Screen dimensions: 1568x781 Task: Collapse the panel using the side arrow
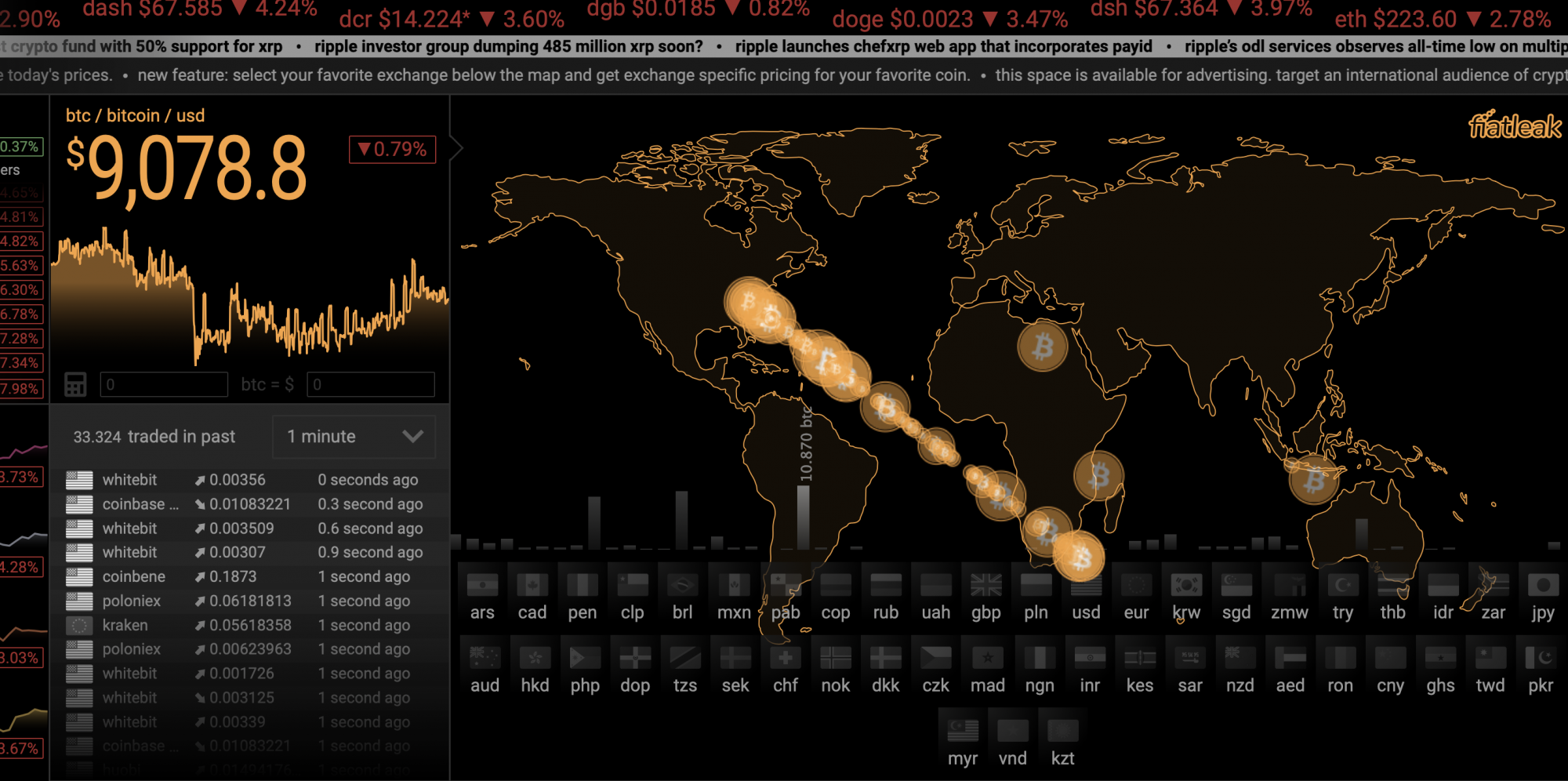[457, 147]
